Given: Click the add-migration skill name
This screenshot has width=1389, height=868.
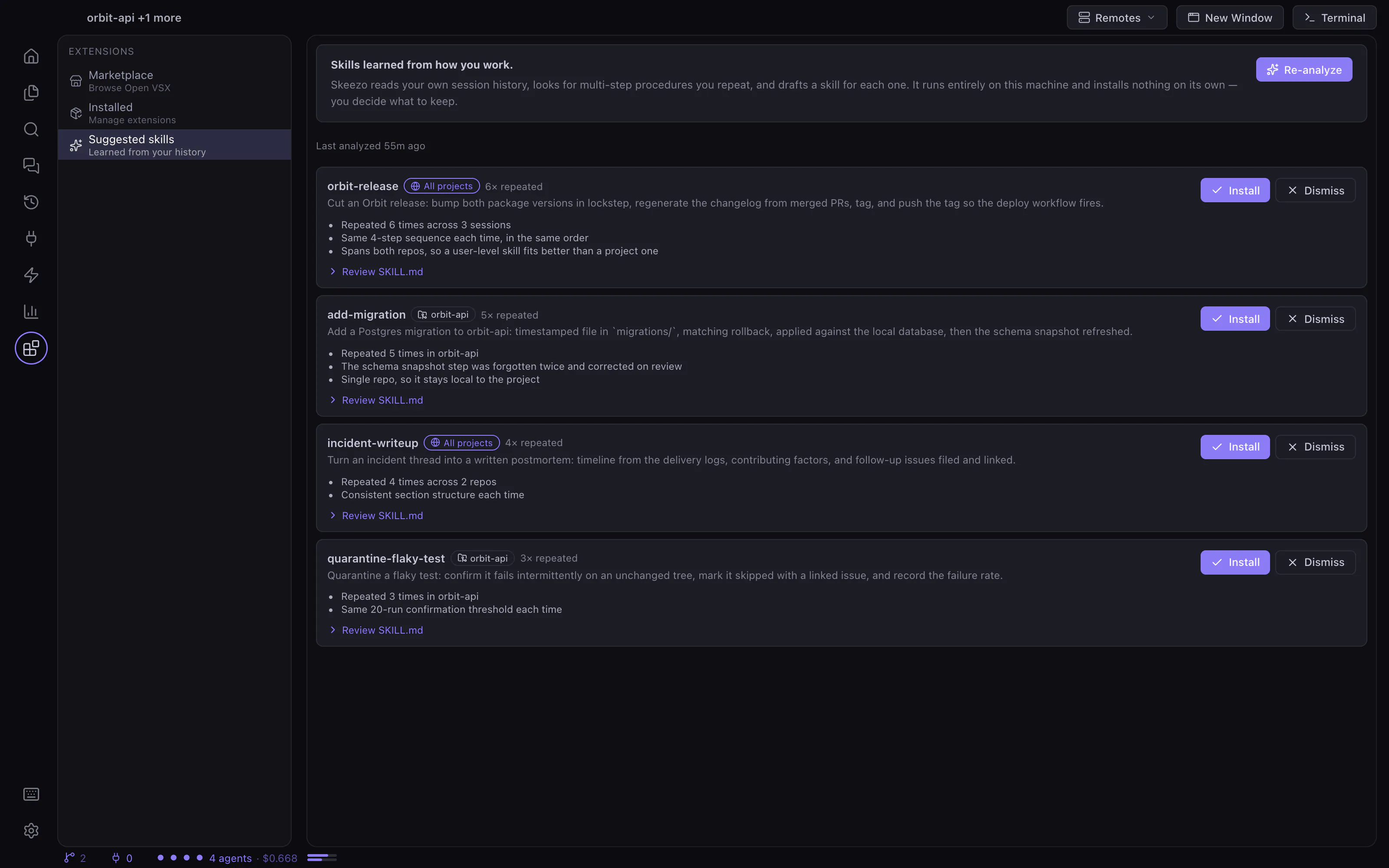Looking at the screenshot, I should coord(366,315).
